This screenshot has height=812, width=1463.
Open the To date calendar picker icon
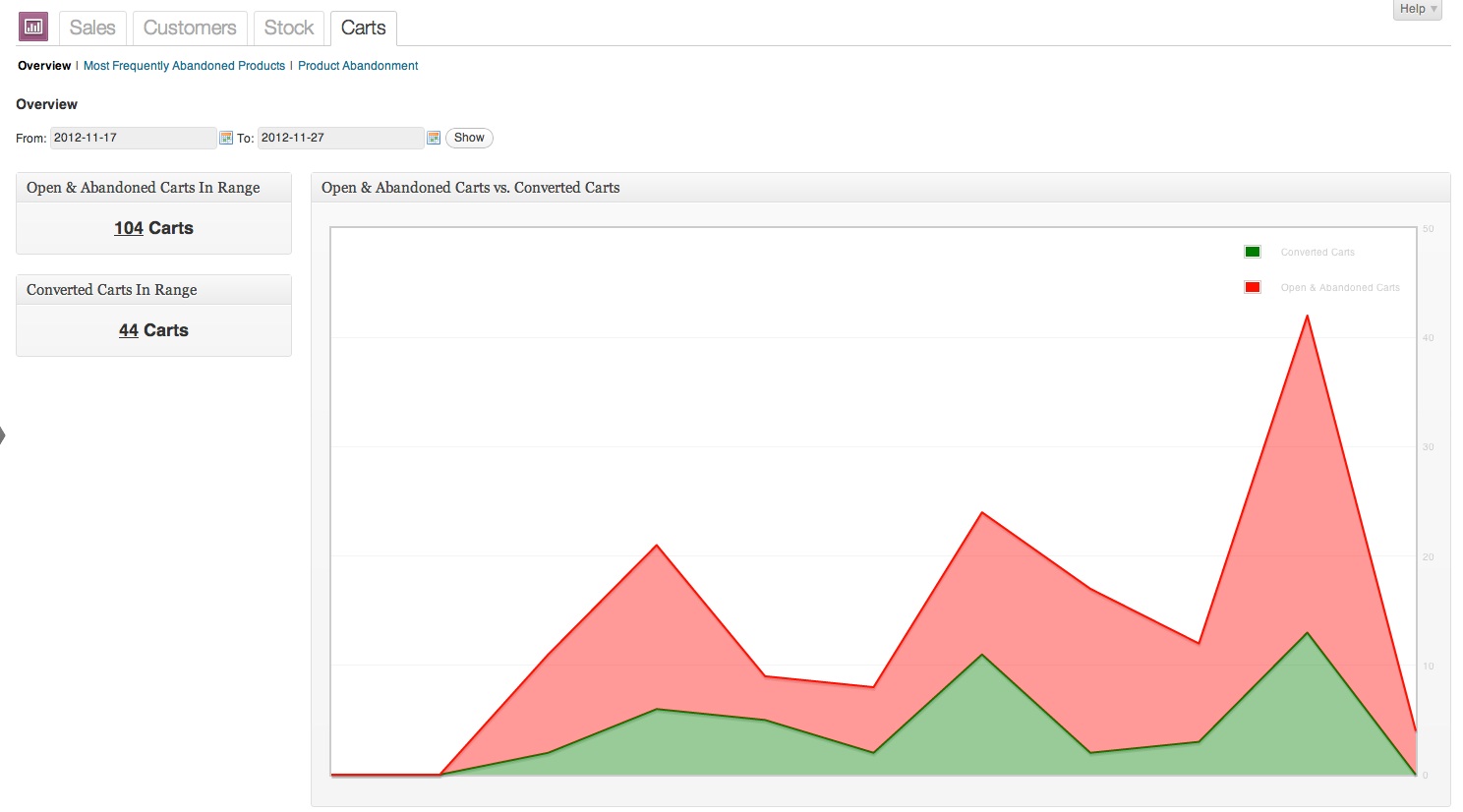(434, 138)
